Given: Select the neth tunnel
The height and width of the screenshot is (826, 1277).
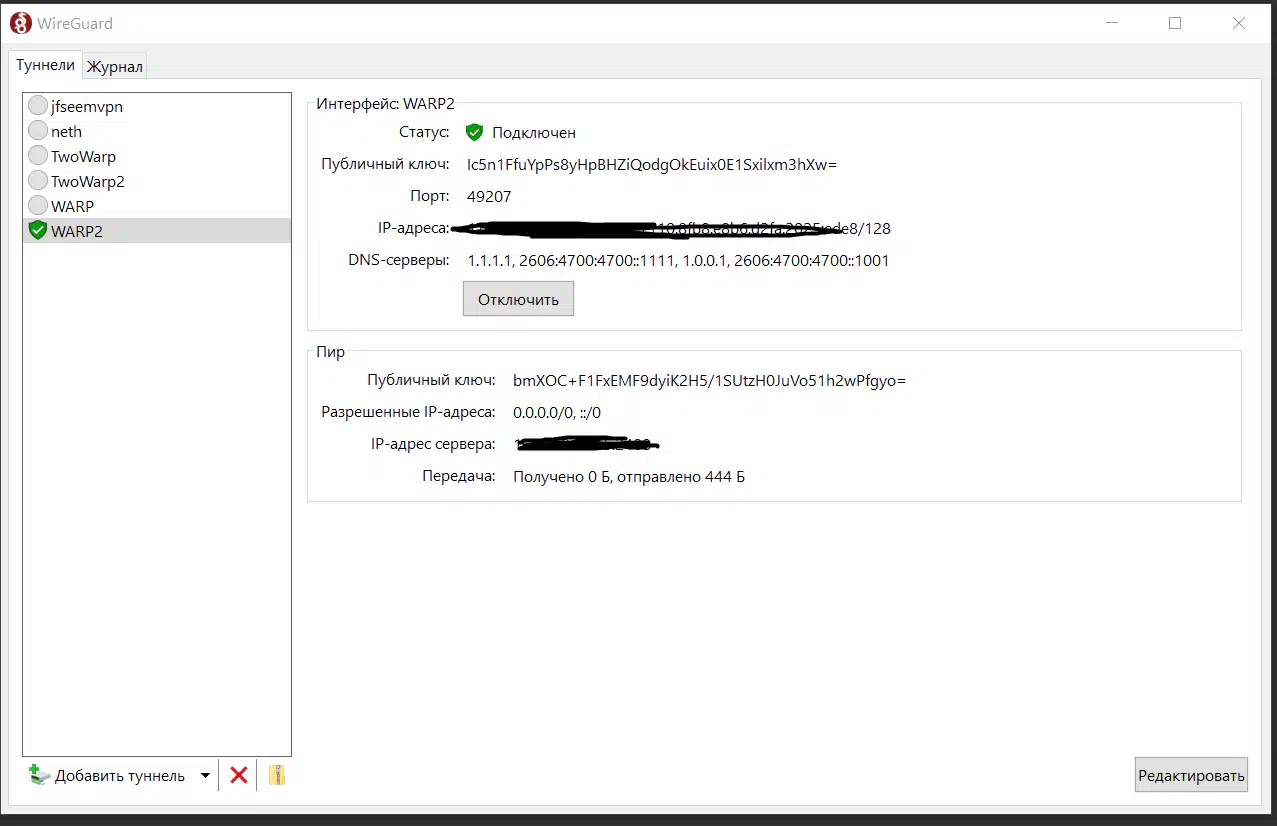Looking at the screenshot, I should pos(157,131).
